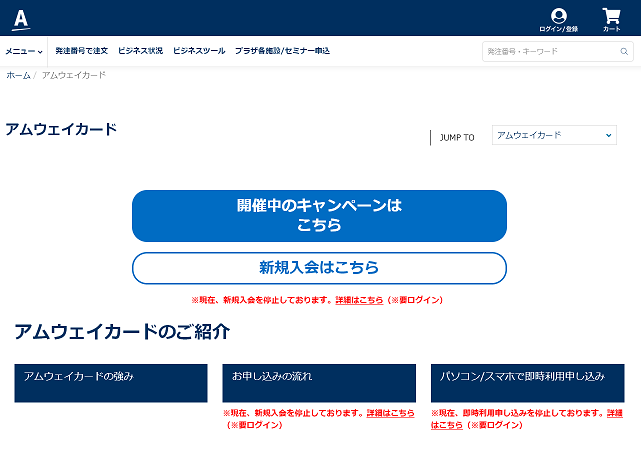Click 新規入会はこちら button
The image size is (641, 449).
[319, 268]
